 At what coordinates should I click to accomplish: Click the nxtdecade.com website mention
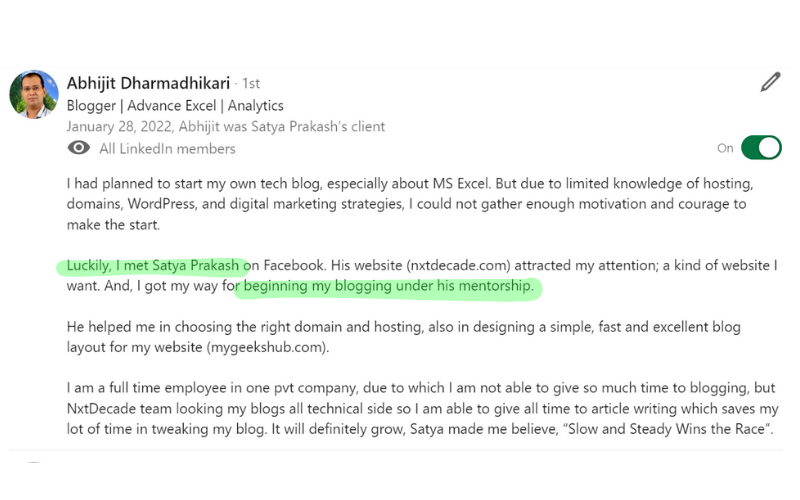459,266
